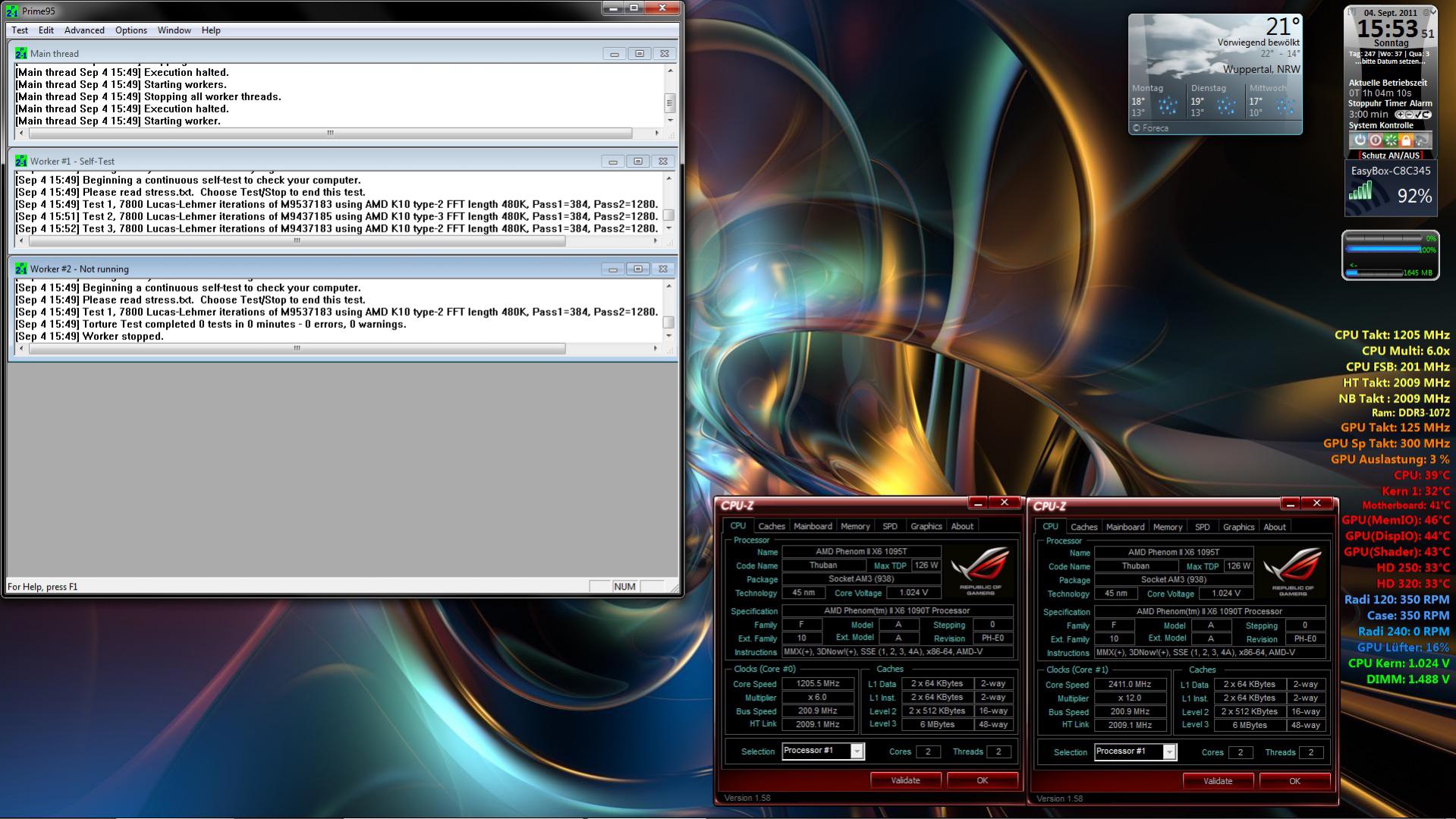Click the reset arrow icon beside the timer
The height and width of the screenshot is (819, 1456).
pyautogui.click(x=1426, y=115)
